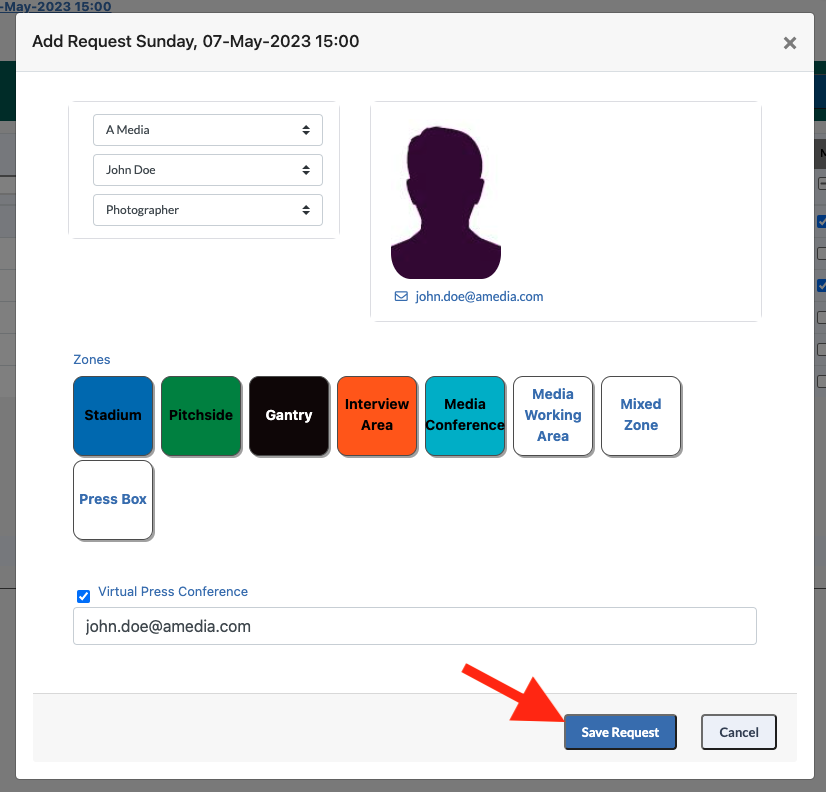
Task: Open the john.doe@amedia.com email link
Action: (x=479, y=296)
